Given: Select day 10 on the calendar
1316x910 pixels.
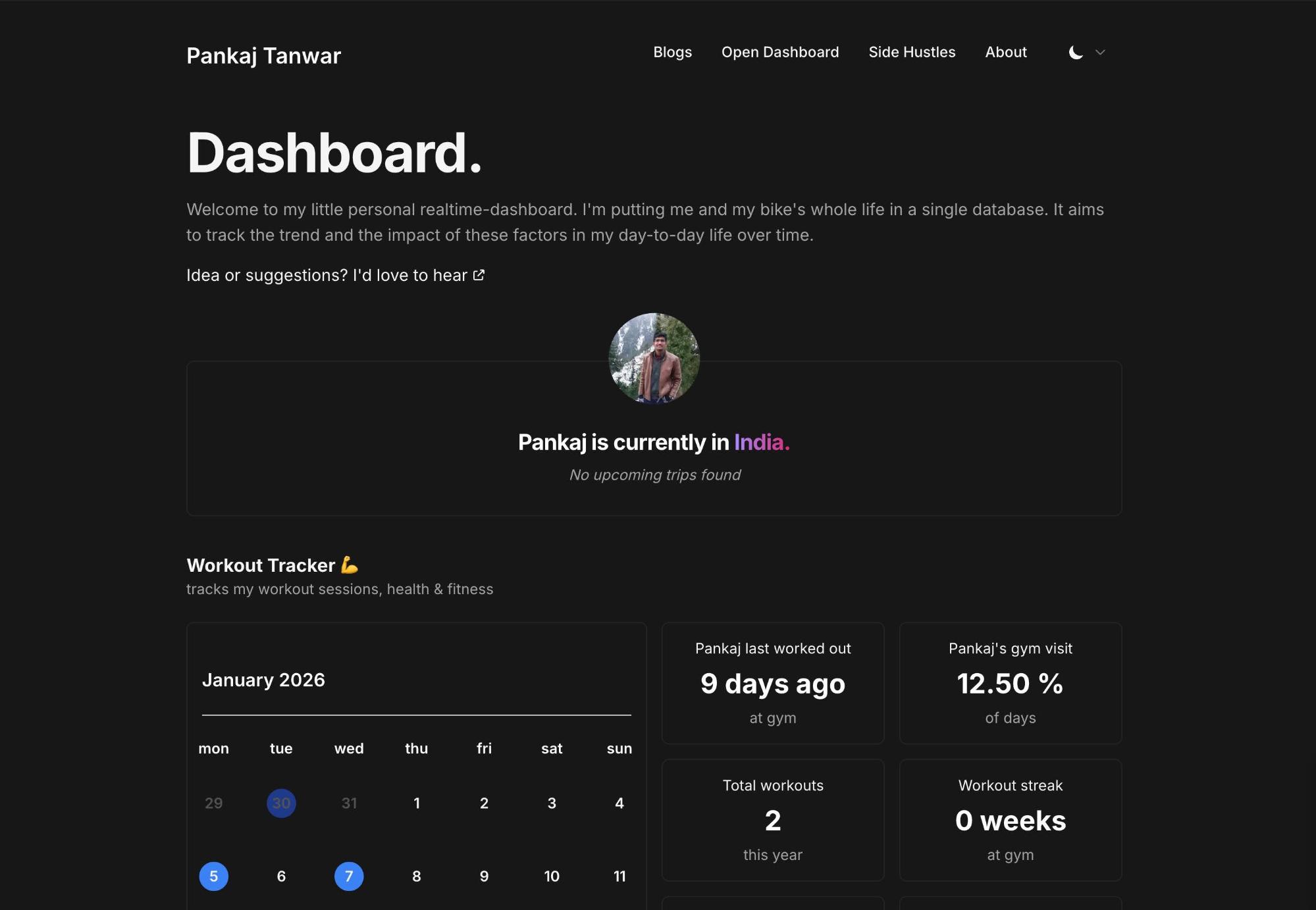Looking at the screenshot, I should [x=552, y=876].
